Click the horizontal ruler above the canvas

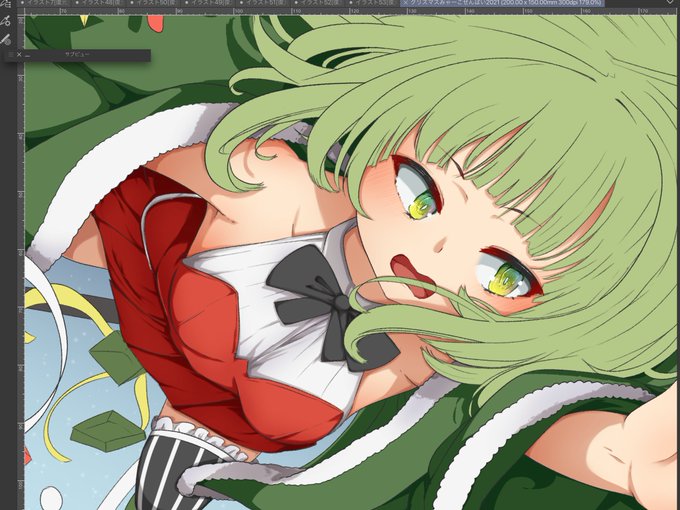(351, 11)
